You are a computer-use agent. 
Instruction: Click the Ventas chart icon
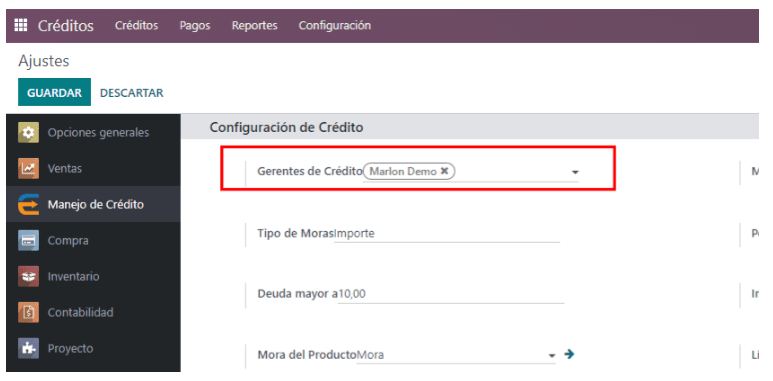point(28,169)
